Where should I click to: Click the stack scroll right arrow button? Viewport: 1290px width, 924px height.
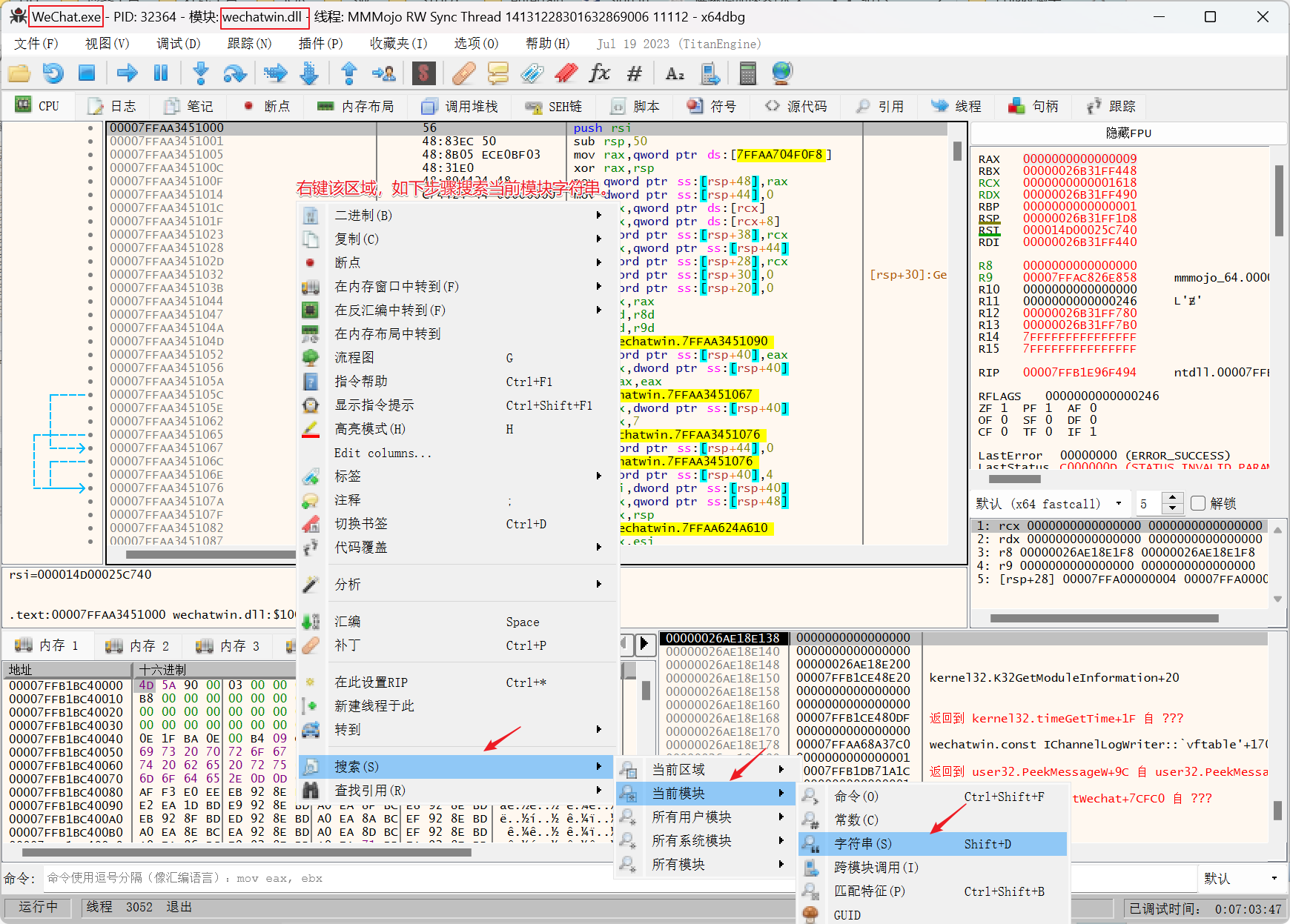[x=644, y=644]
